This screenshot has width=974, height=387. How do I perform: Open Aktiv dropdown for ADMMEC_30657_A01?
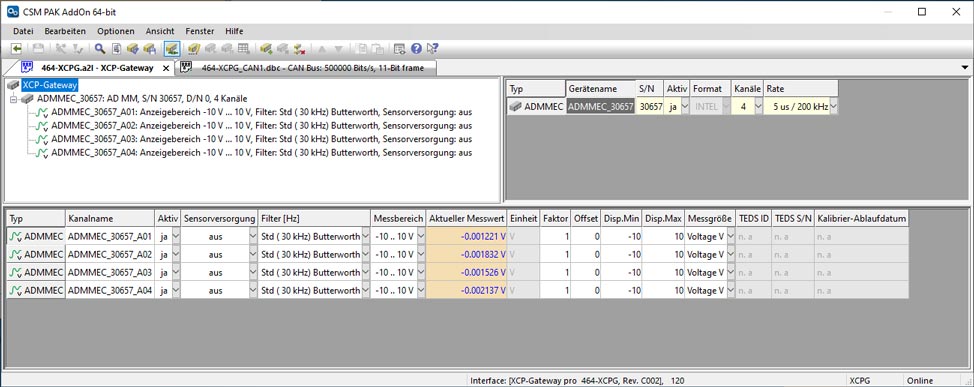point(175,237)
